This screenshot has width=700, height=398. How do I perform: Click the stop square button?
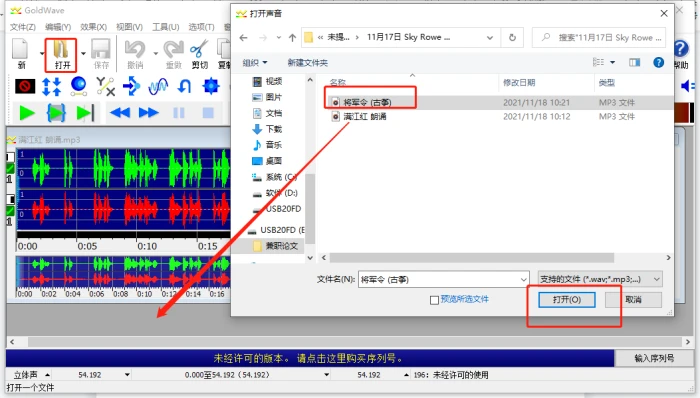(208, 113)
